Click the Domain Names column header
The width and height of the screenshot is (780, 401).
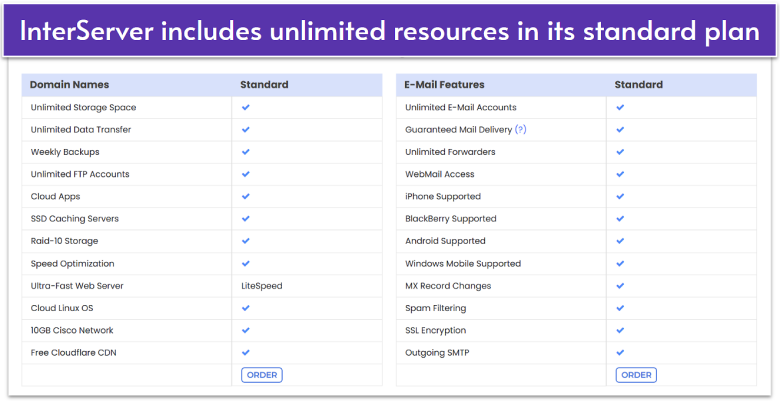(69, 85)
